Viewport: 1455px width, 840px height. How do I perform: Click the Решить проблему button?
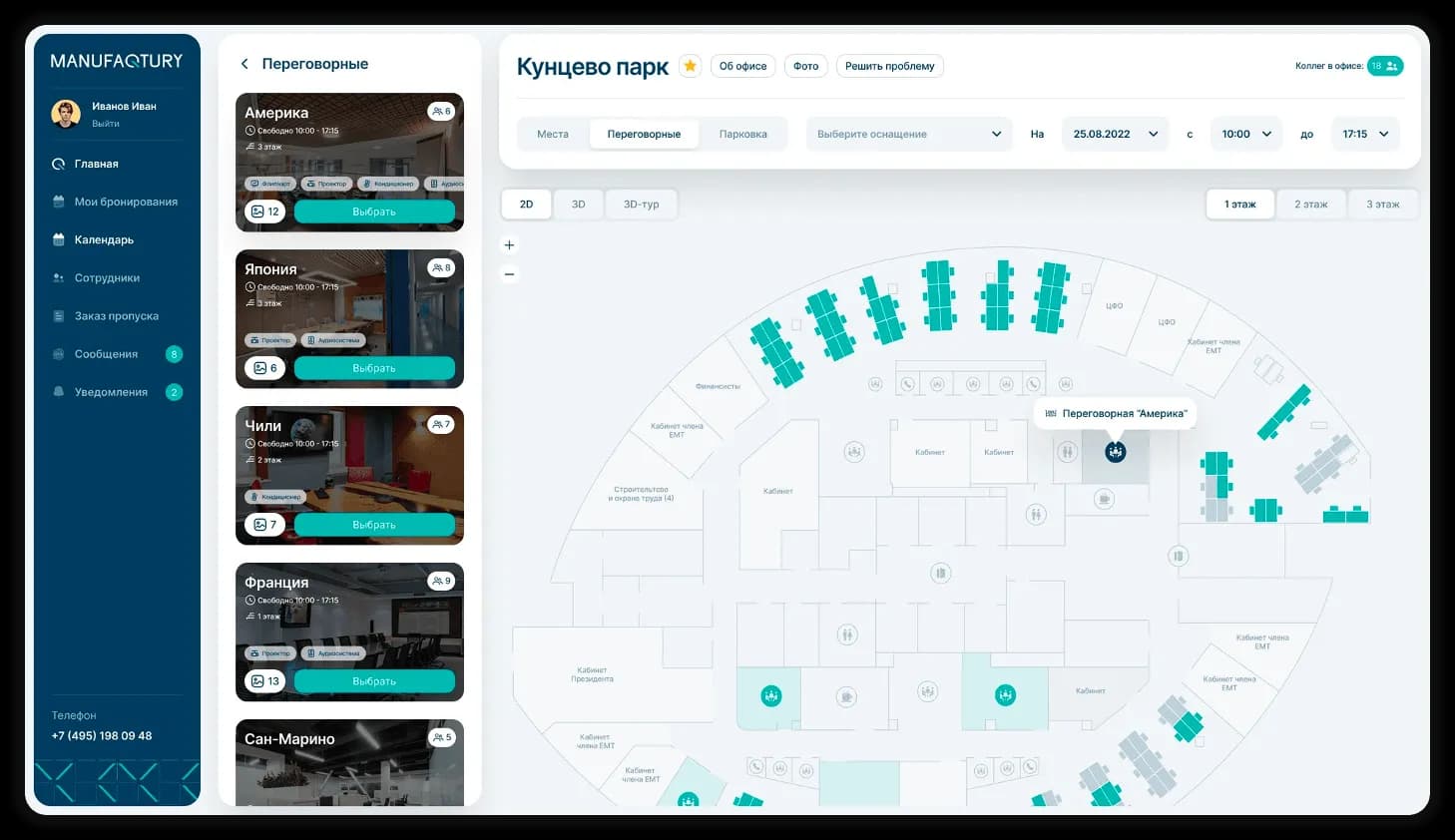click(x=889, y=66)
